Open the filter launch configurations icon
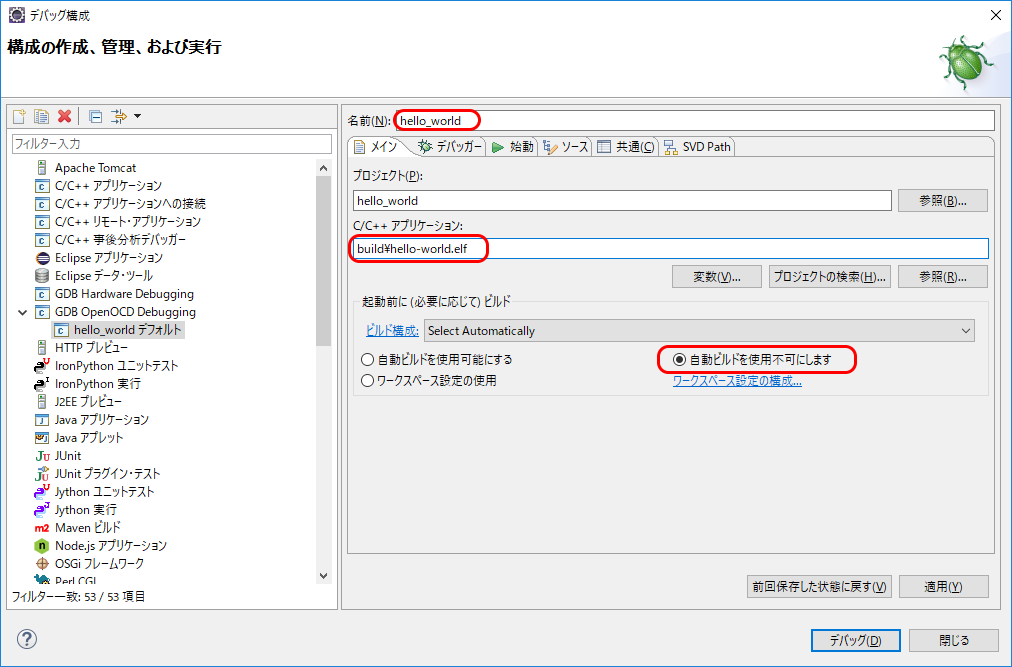 tap(118, 116)
